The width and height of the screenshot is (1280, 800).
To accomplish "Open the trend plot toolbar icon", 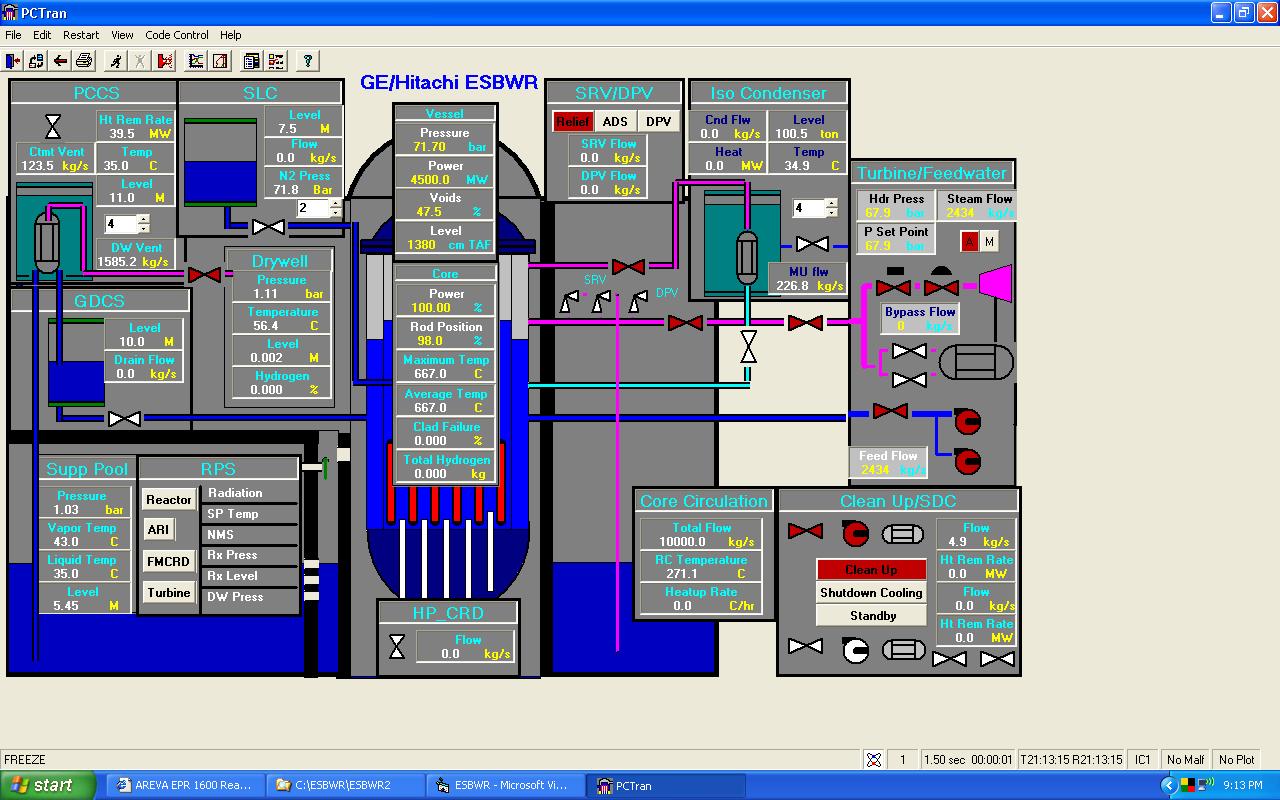I will pos(196,61).
